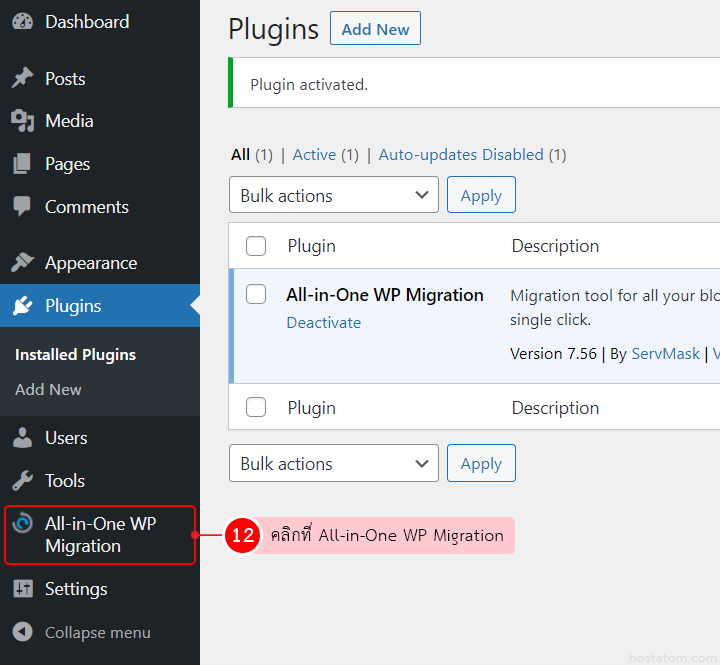This screenshot has width=720, height=665.
Task: Click the Appearance paintbrush icon
Action: click(22, 263)
